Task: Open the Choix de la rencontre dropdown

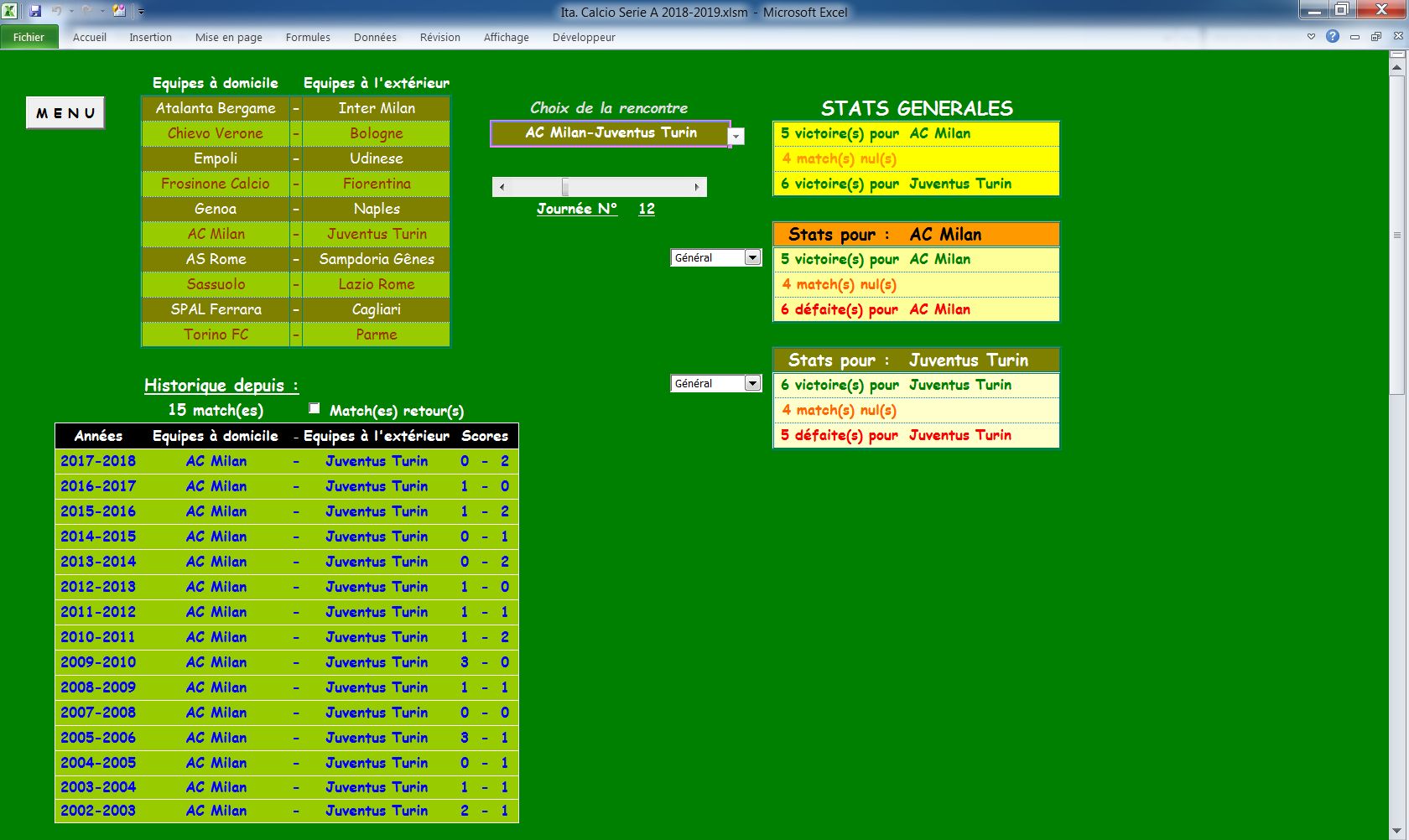Action: tap(736, 136)
